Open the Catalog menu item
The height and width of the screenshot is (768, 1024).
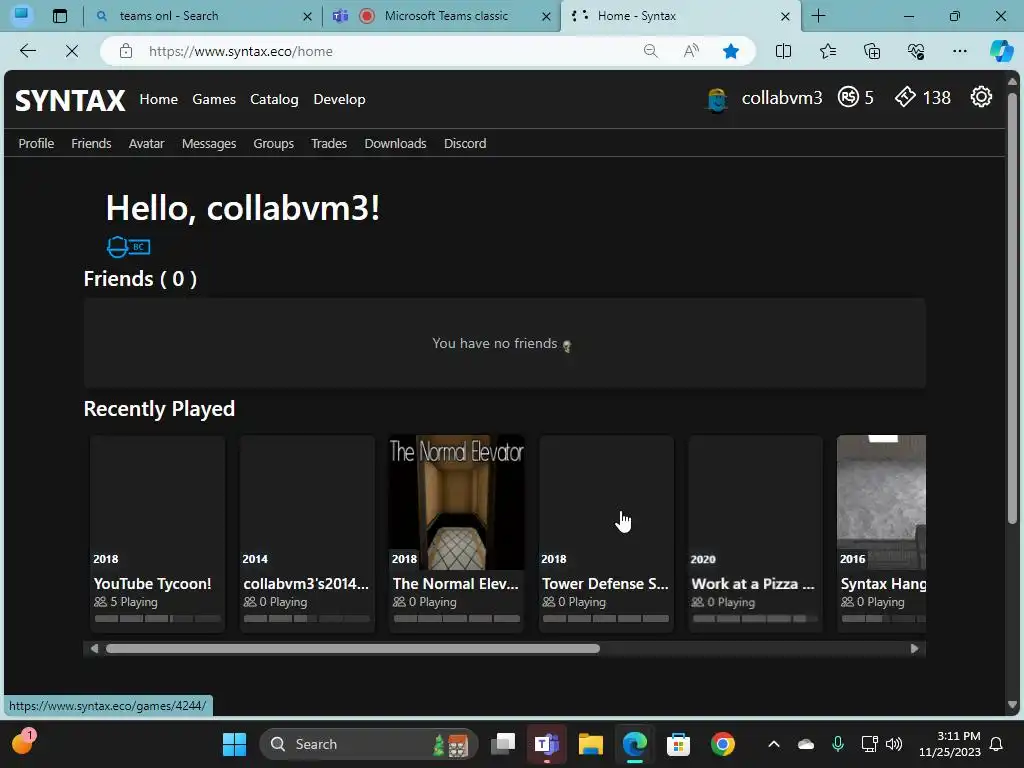(274, 99)
